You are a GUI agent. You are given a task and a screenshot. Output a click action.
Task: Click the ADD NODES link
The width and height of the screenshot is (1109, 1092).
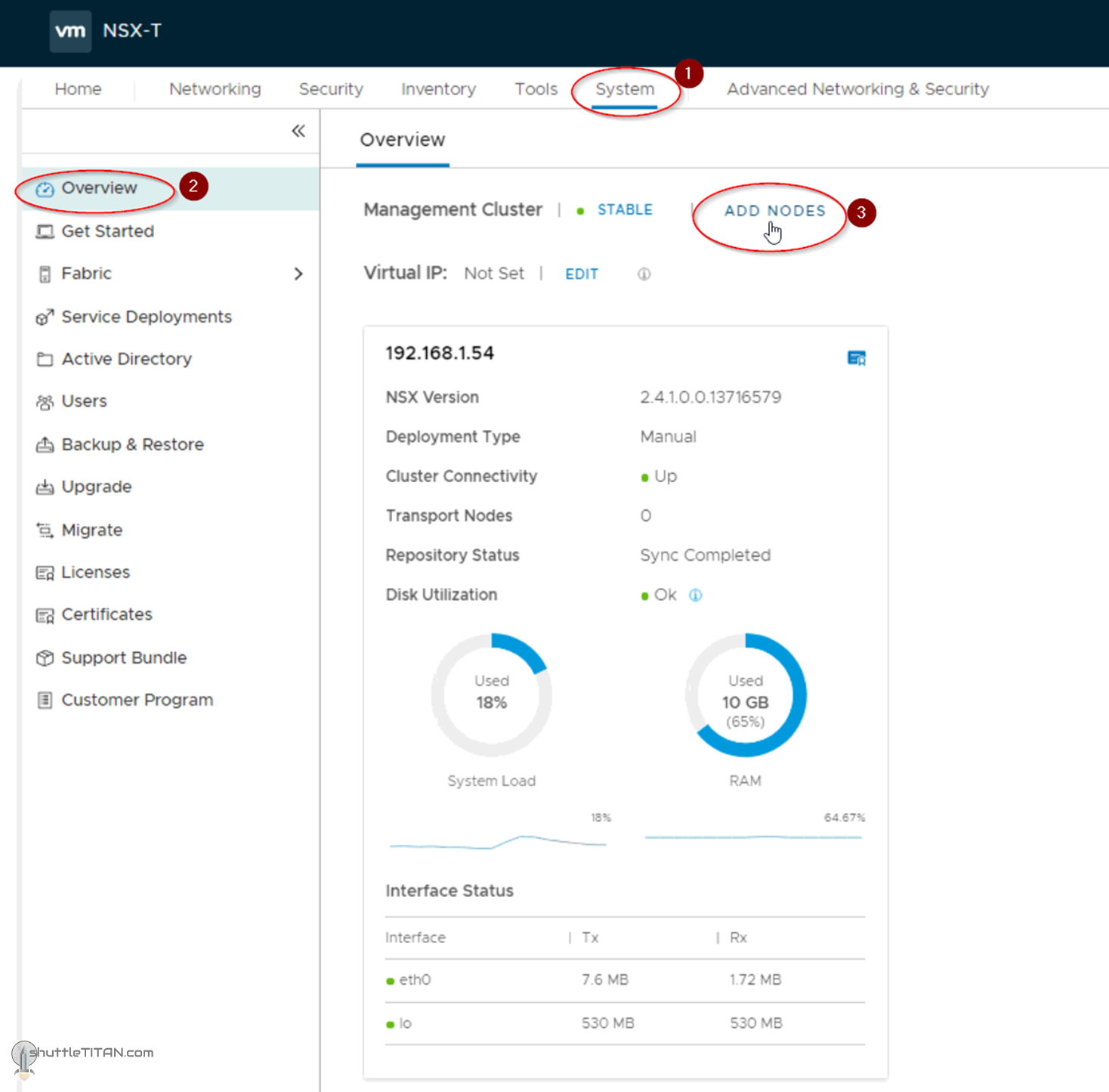[774, 211]
